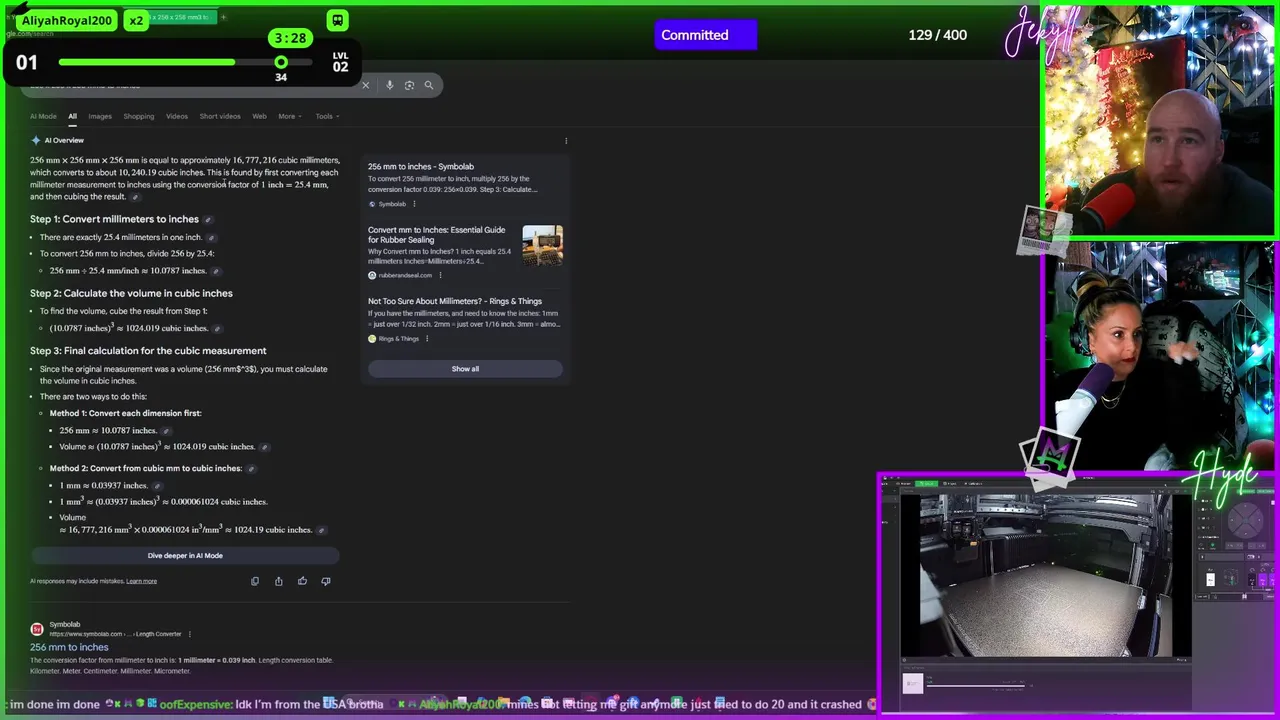1280x720 pixels.
Task: Click the Committed purple badge
Action: pos(706,35)
